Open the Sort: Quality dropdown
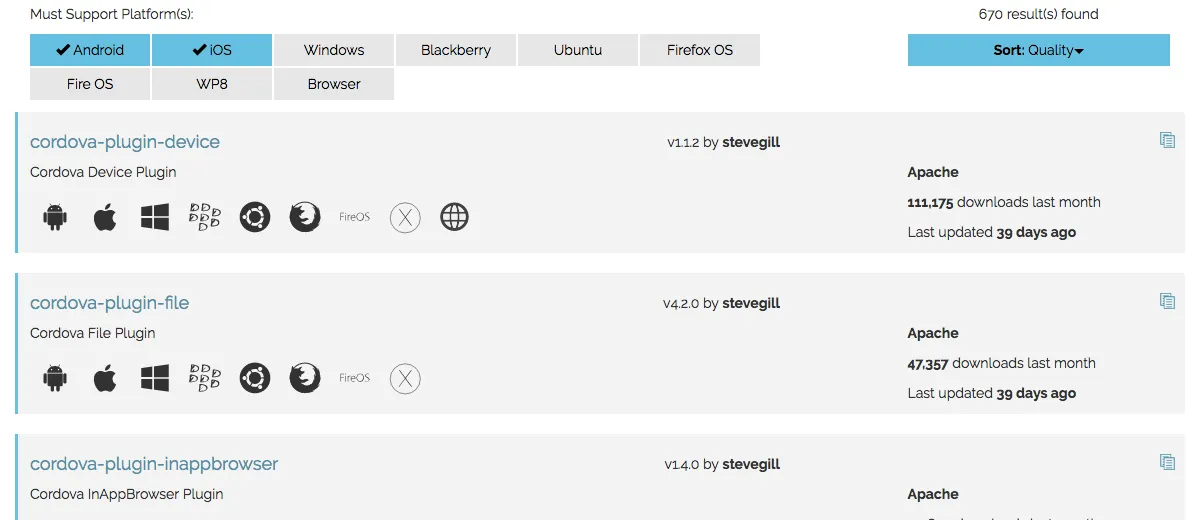Viewport: 1198px width, 520px height. (1038, 50)
